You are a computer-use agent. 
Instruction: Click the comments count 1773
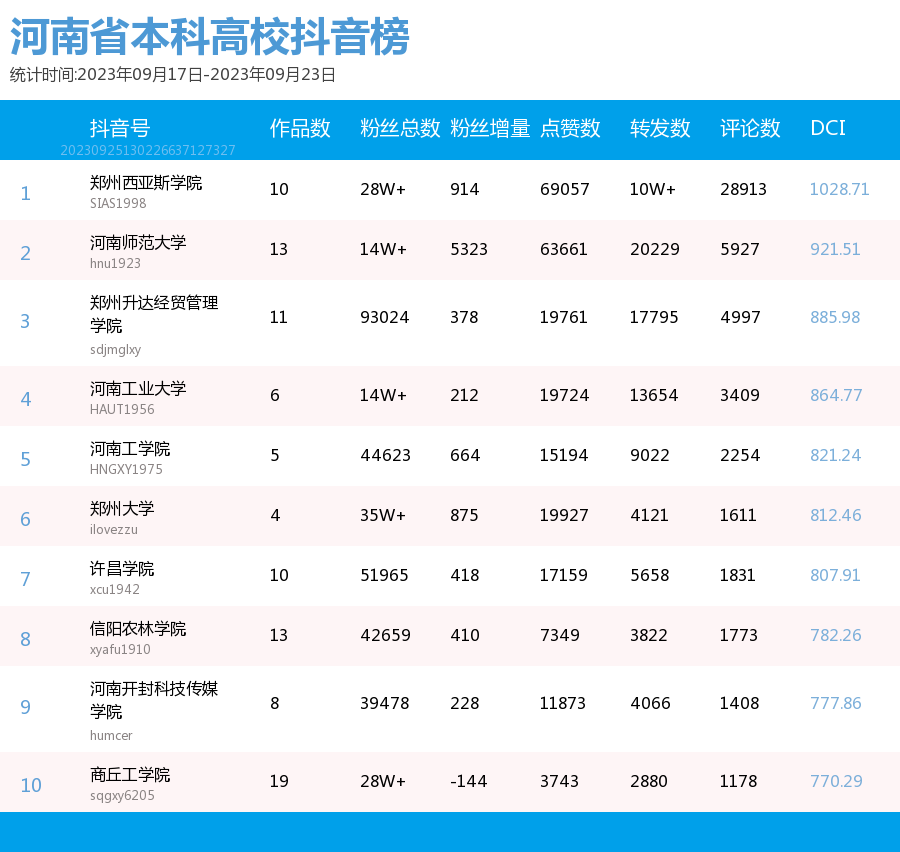739,635
